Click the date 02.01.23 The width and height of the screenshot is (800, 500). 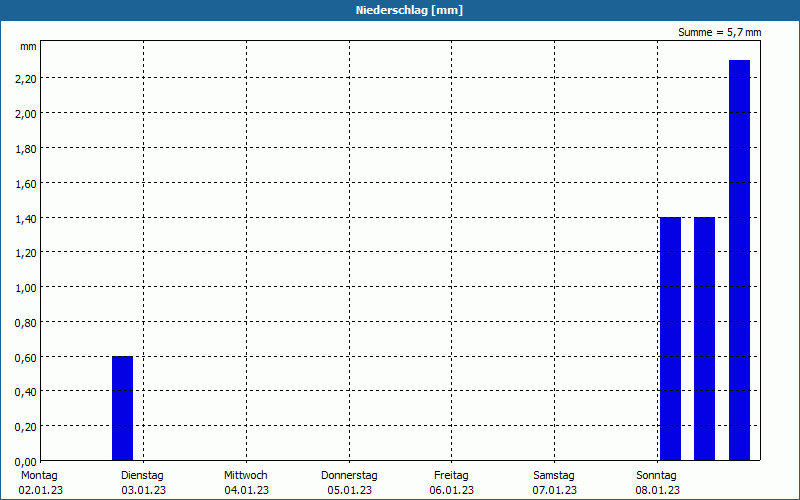pos(41,491)
